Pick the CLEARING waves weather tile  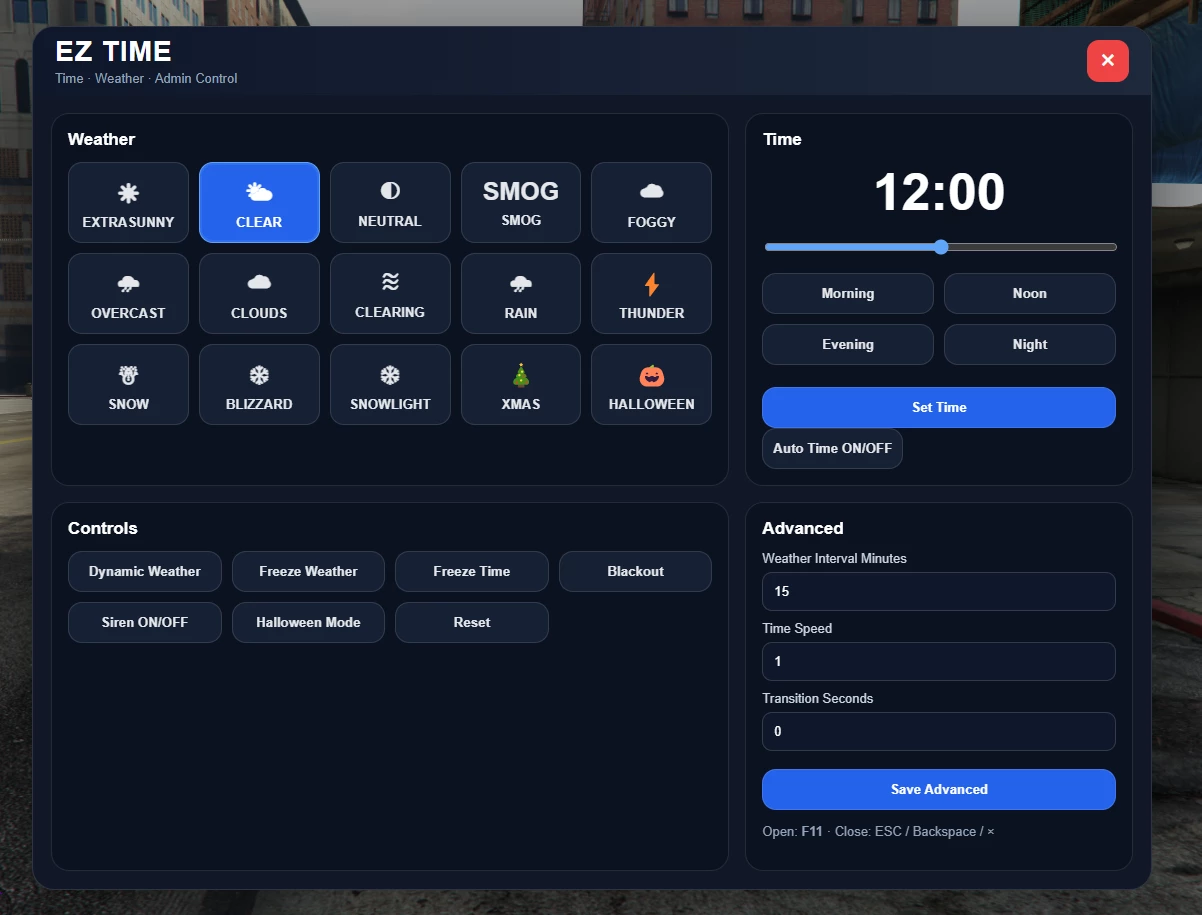tap(390, 293)
